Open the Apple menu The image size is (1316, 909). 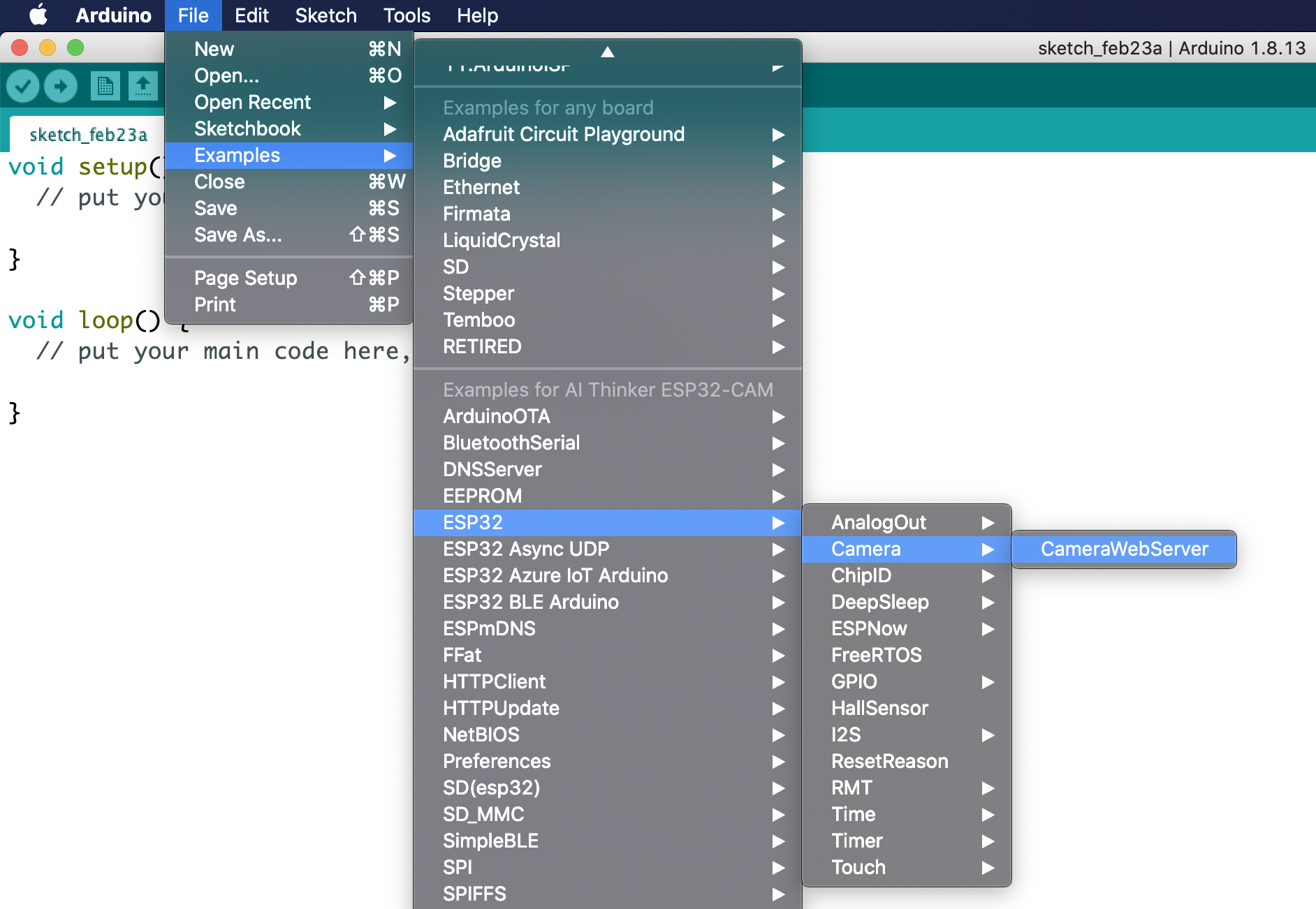[x=38, y=15]
